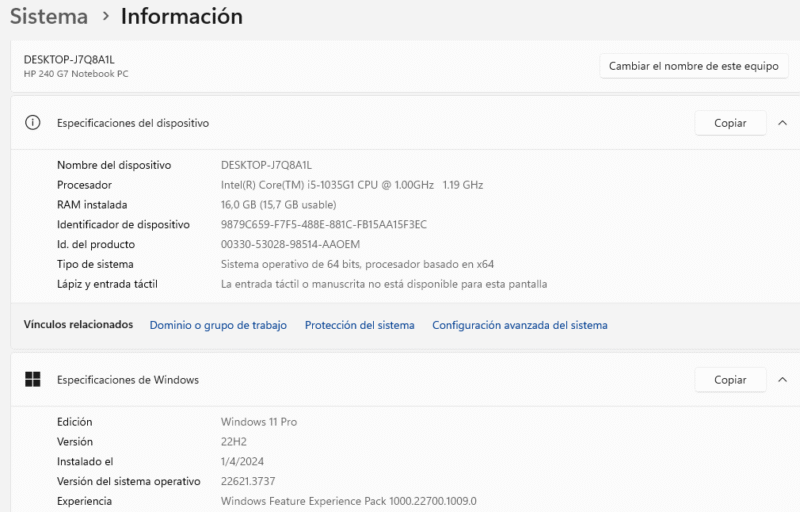
Task: Click Cambiar el nombre de este equipo
Action: 693,66
